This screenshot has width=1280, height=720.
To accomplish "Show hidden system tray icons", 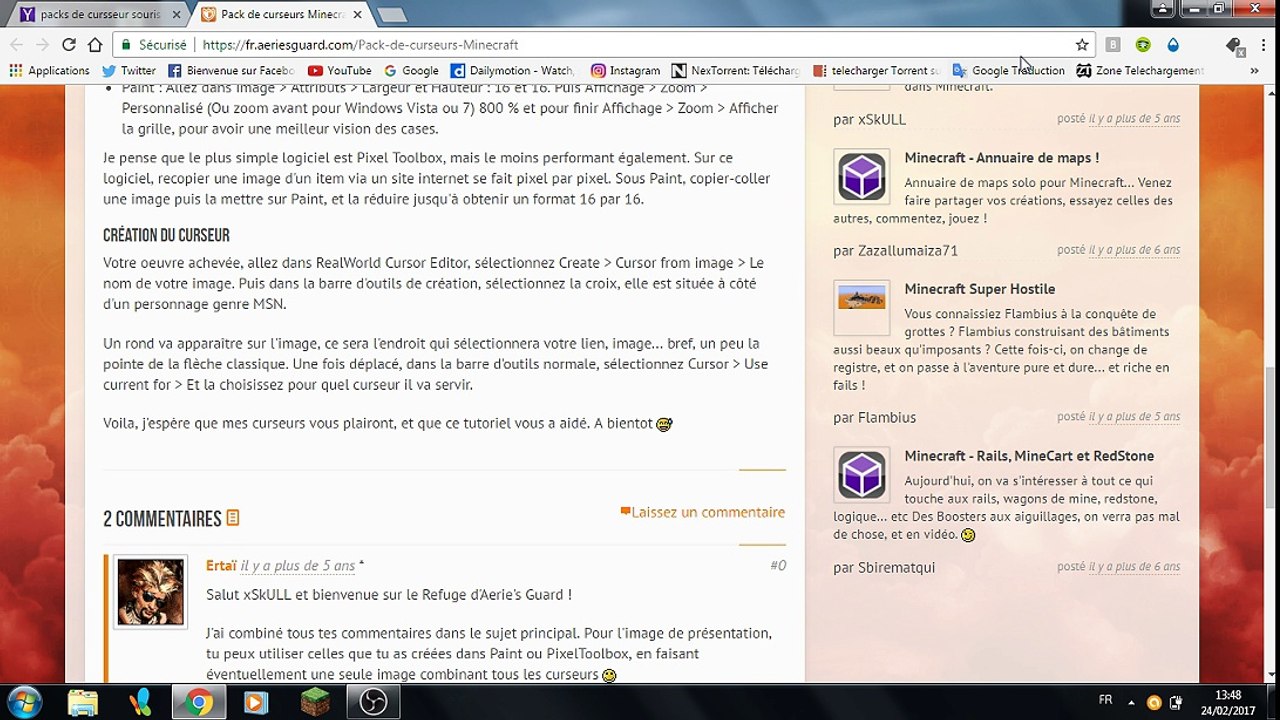I will point(1131,701).
